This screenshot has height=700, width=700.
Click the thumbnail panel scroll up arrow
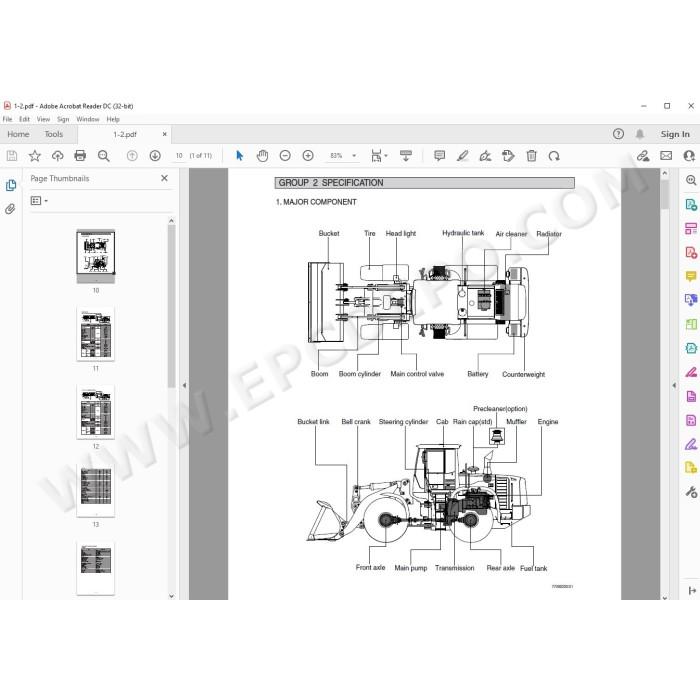pos(171,221)
